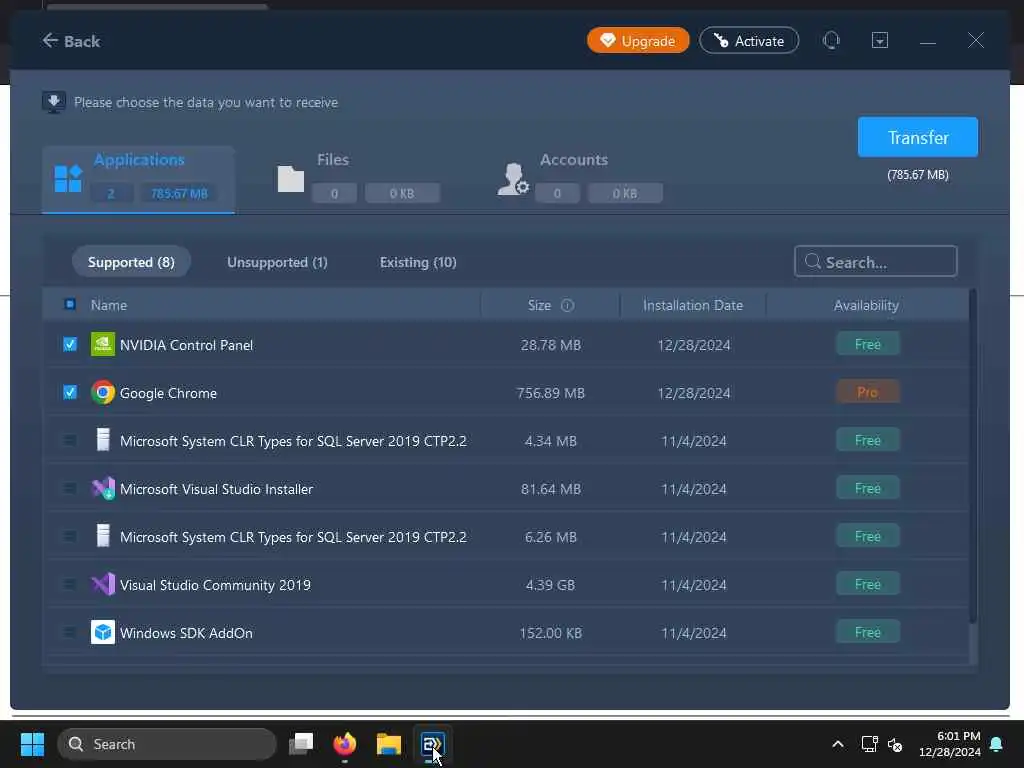Click the Free badge for Visual Studio Community 2019
This screenshot has width=1024, height=768.
[867, 584]
